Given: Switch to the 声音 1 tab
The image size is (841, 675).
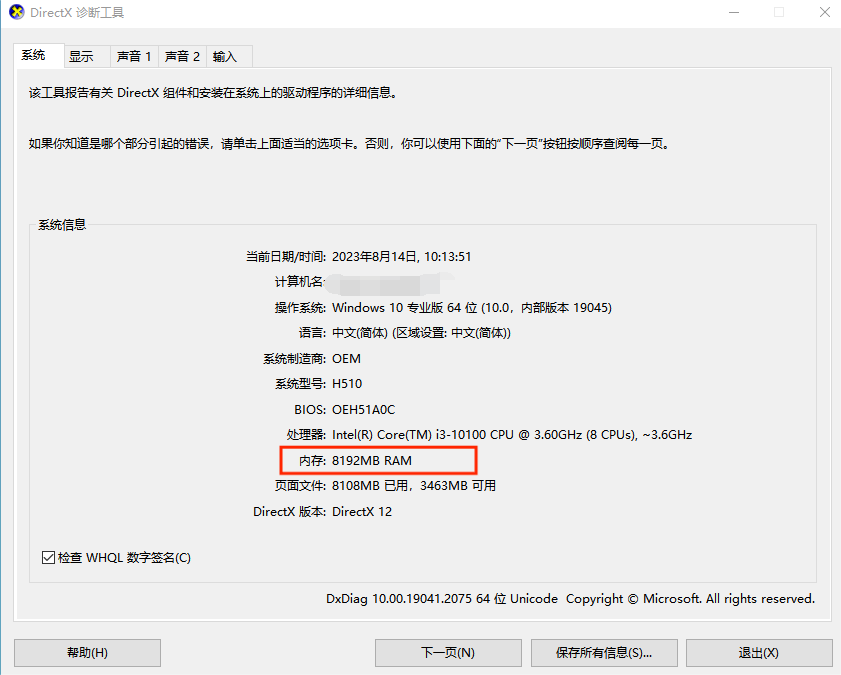Looking at the screenshot, I should click(x=133, y=56).
